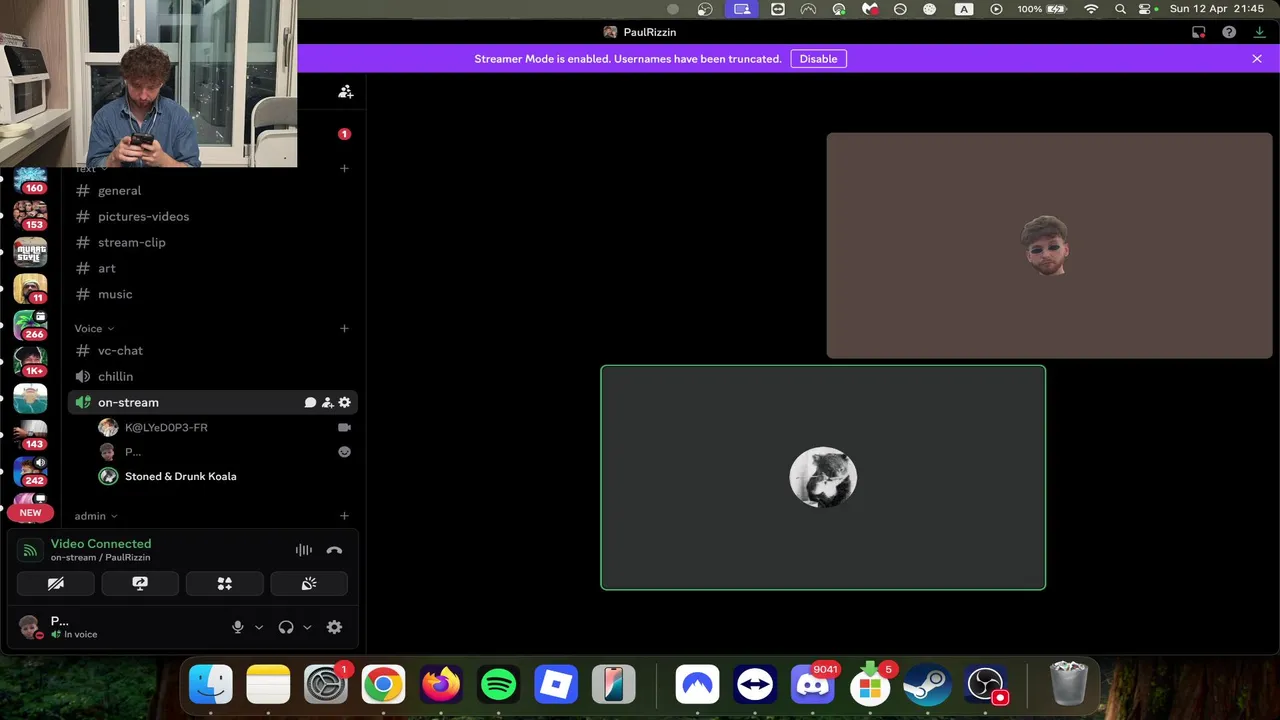
Task: Create invite for on-stream channel
Action: (327, 402)
